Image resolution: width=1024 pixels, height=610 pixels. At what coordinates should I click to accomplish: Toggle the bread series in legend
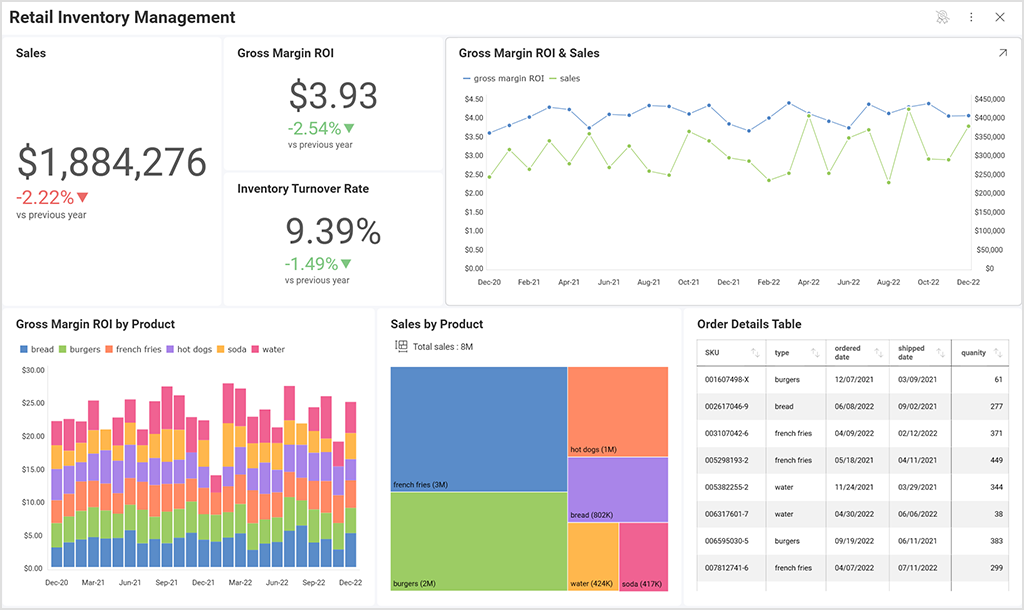[37, 349]
